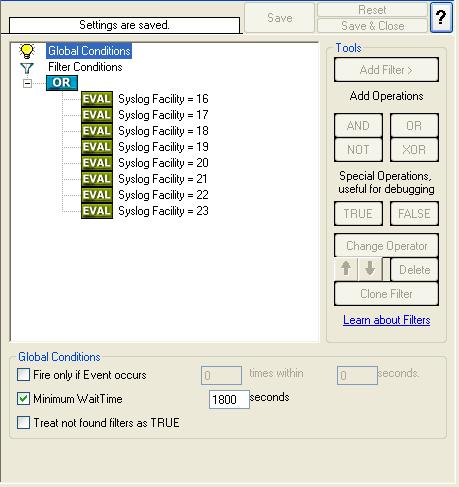Click EVAL icon for Syslog Facility = 16

point(97,99)
